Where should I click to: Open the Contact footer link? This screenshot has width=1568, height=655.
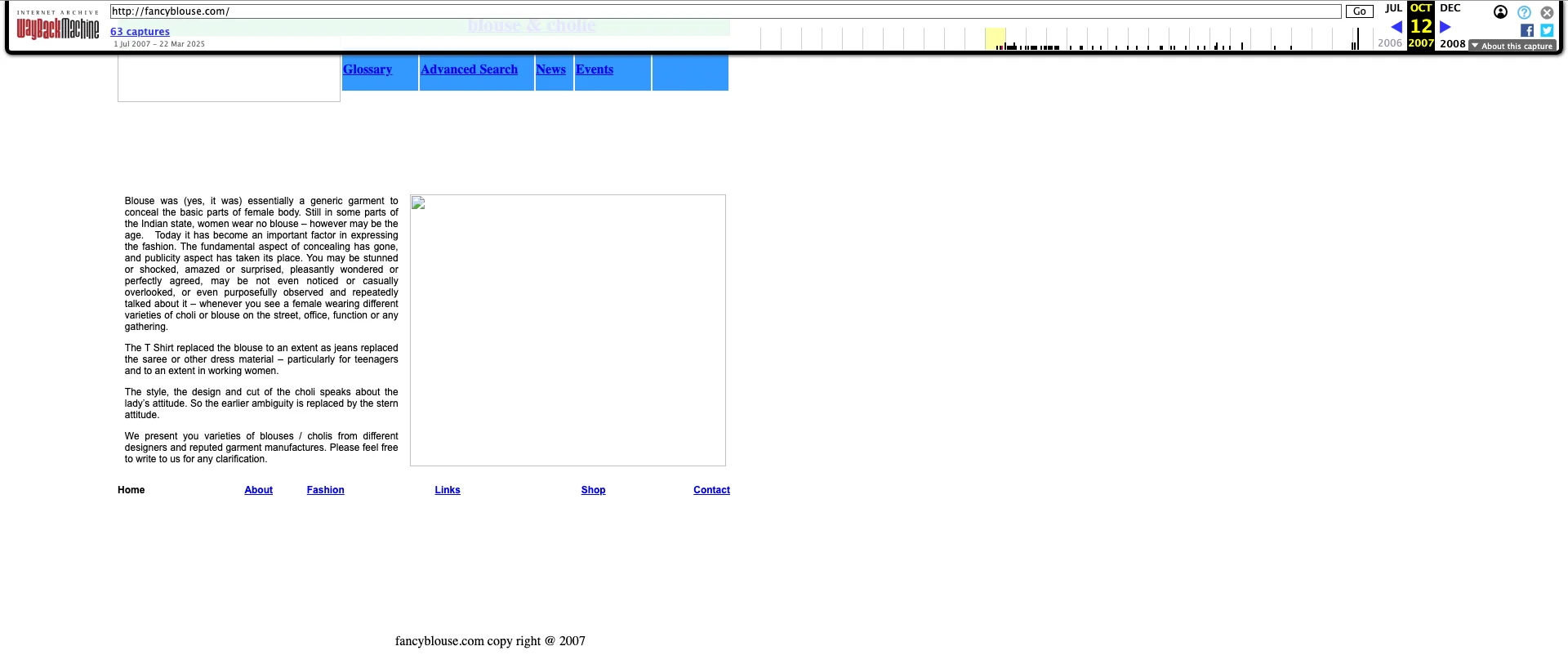click(x=711, y=490)
